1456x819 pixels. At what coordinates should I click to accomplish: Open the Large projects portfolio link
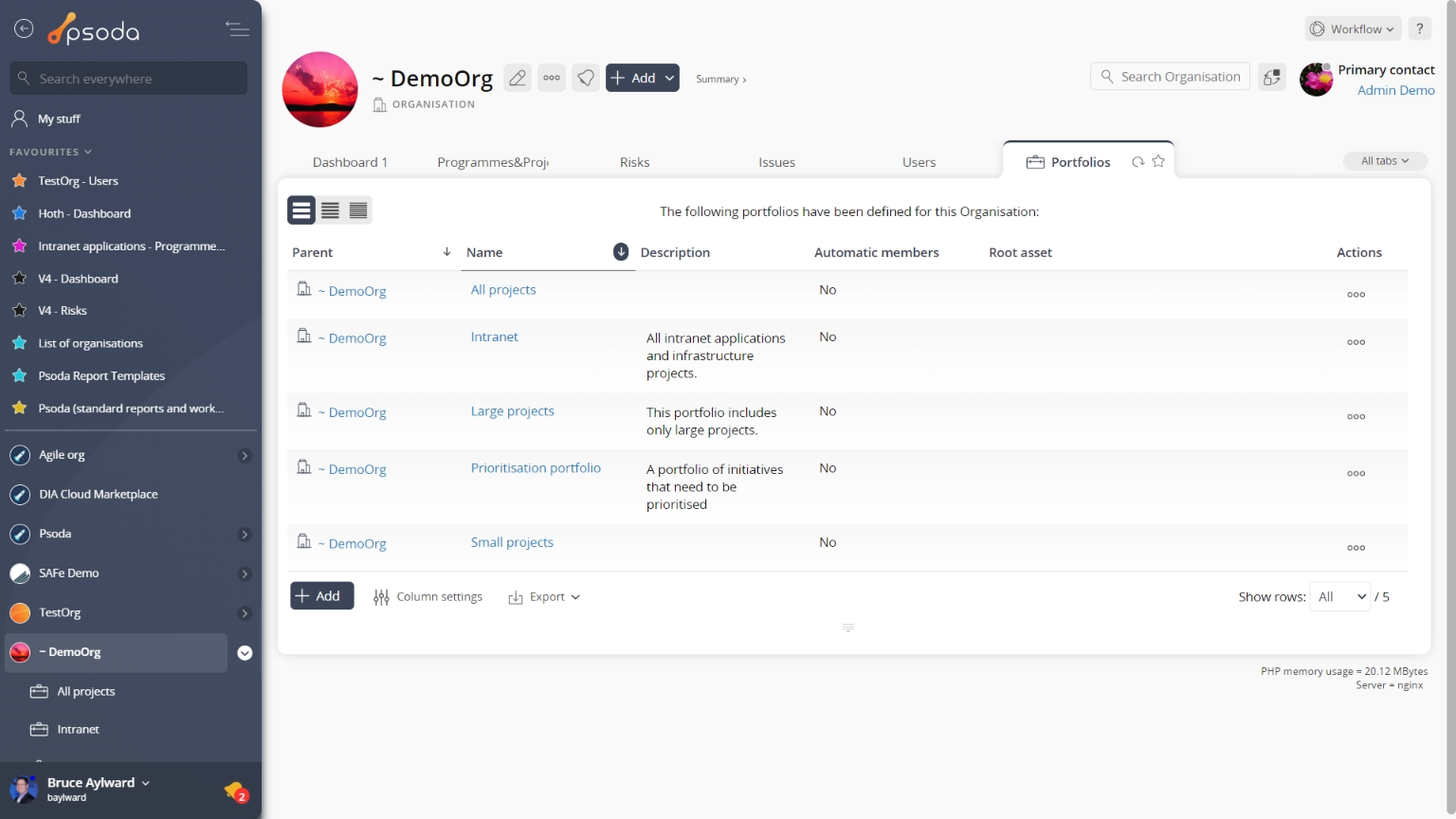tap(512, 411)
